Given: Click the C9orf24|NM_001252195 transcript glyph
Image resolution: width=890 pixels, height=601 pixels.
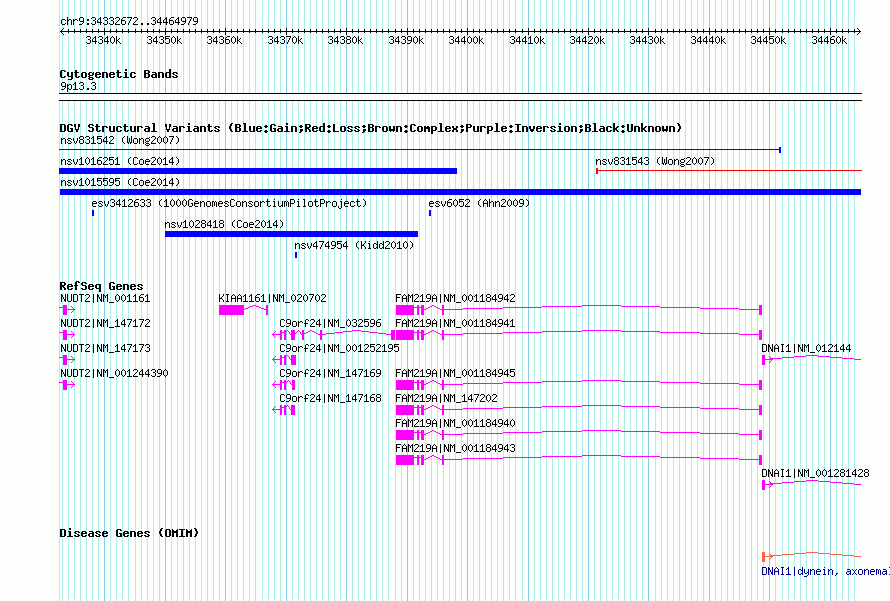Looking at the screenshot, I should tap(284, 360).
